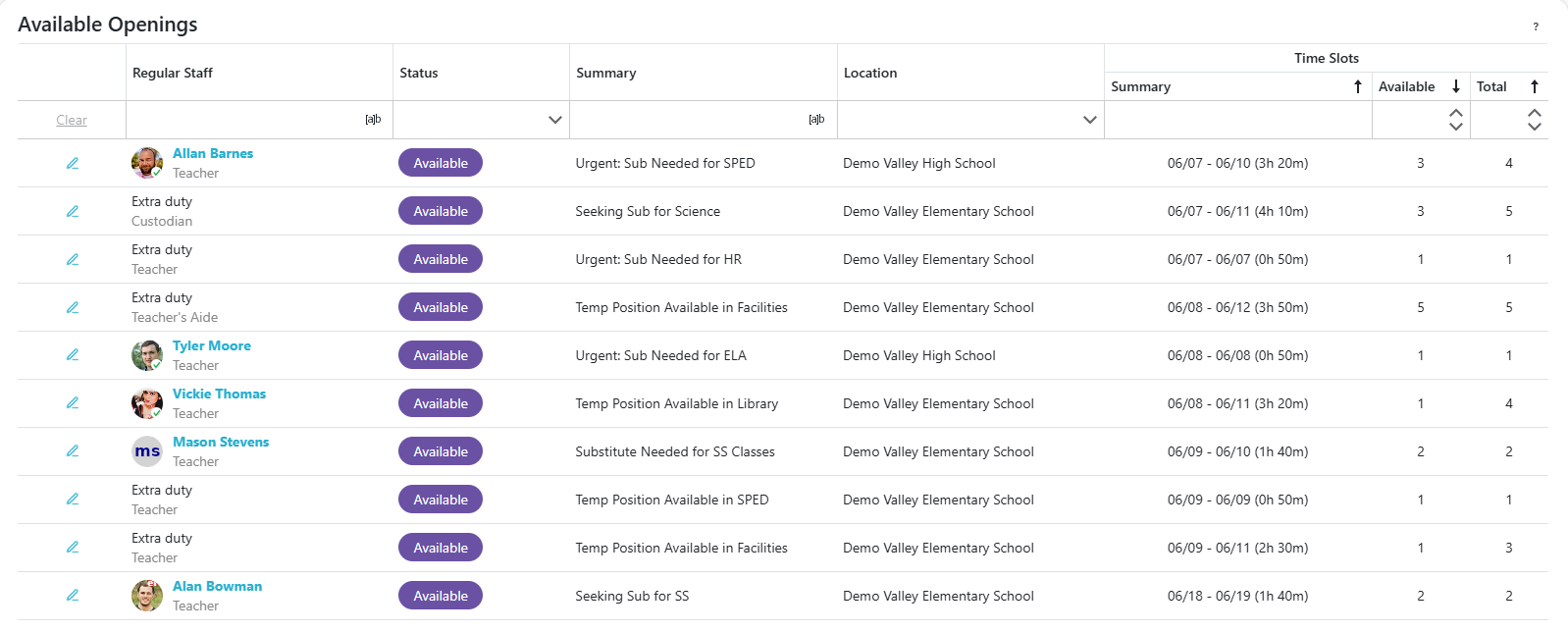This screenshot has width=1568, height=632.
Task: Open the Status filter dropdown
Action: tap(554, 120)
